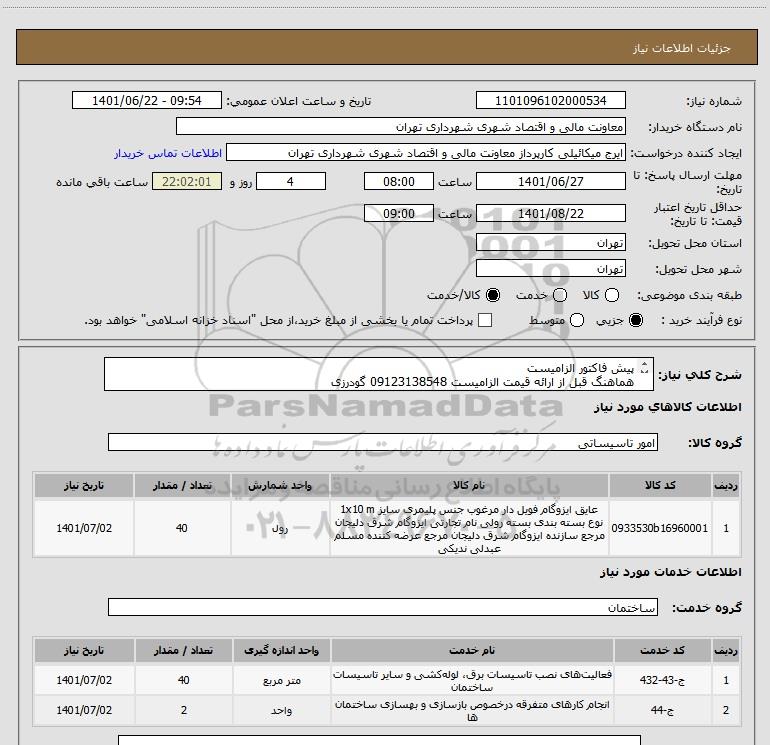Click the remaining days field showing 4

tap(291, 181)
